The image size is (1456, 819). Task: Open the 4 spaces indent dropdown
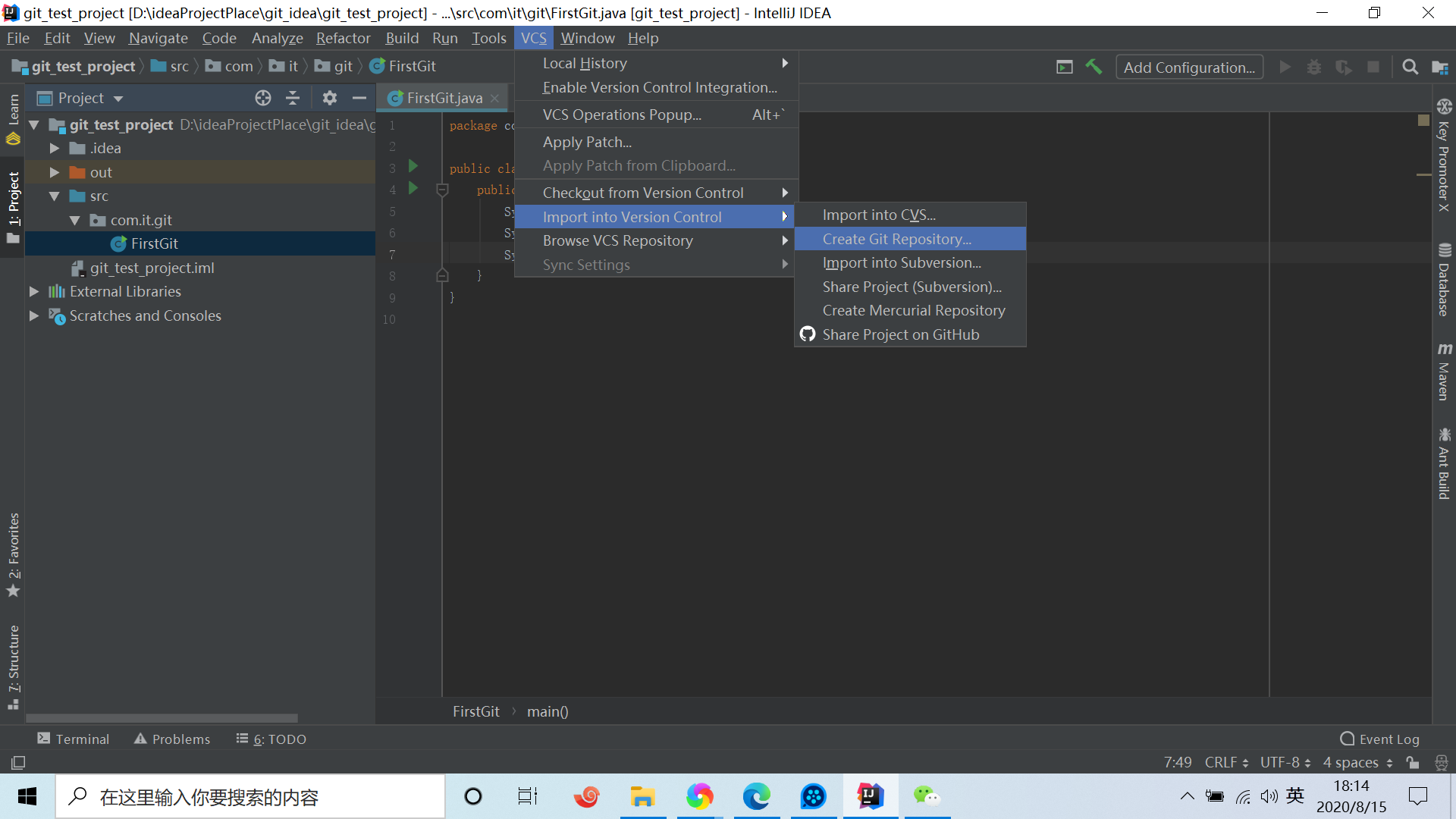click(1358, 762)
